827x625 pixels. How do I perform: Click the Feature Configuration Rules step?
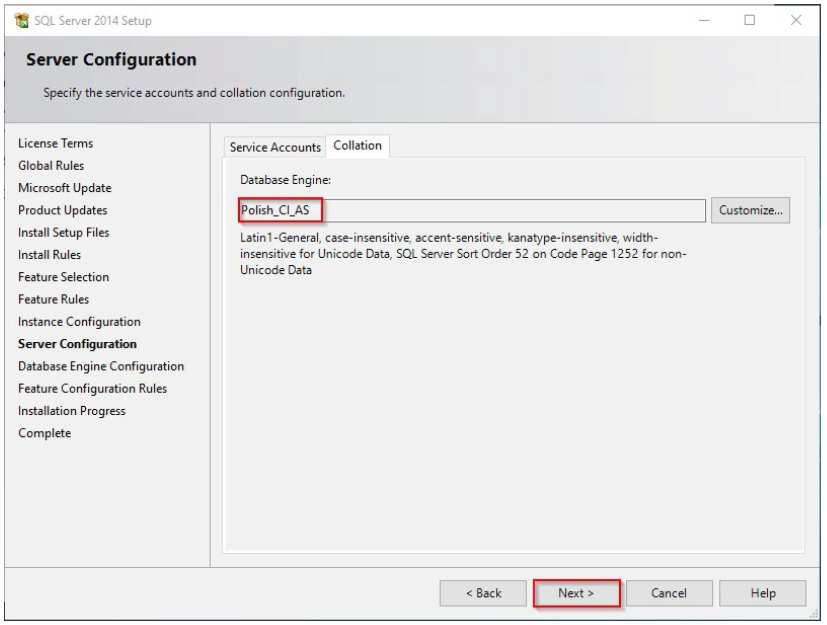(x=93, y=389)
